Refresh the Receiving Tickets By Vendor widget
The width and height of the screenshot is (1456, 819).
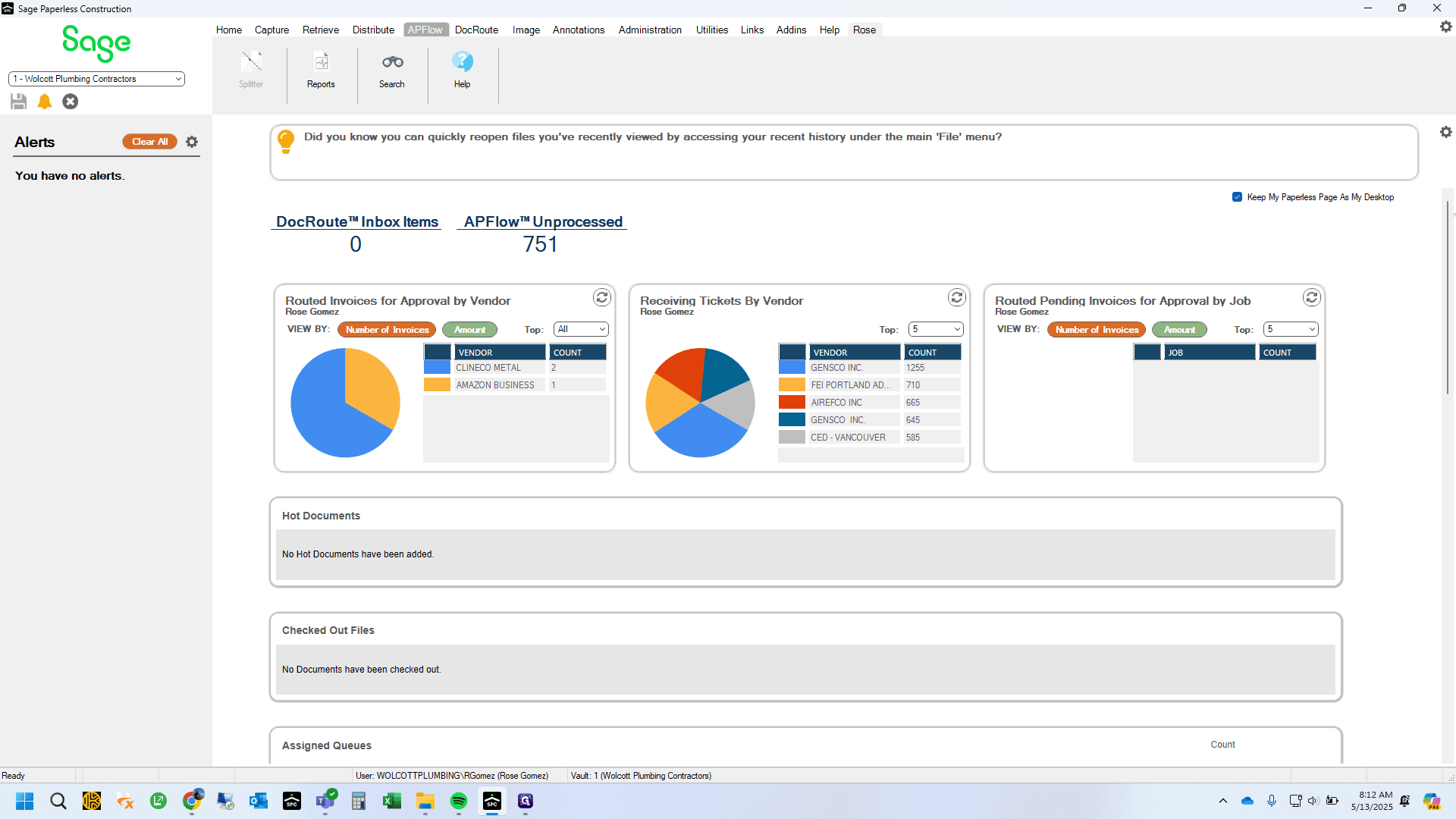click(957, 298)
